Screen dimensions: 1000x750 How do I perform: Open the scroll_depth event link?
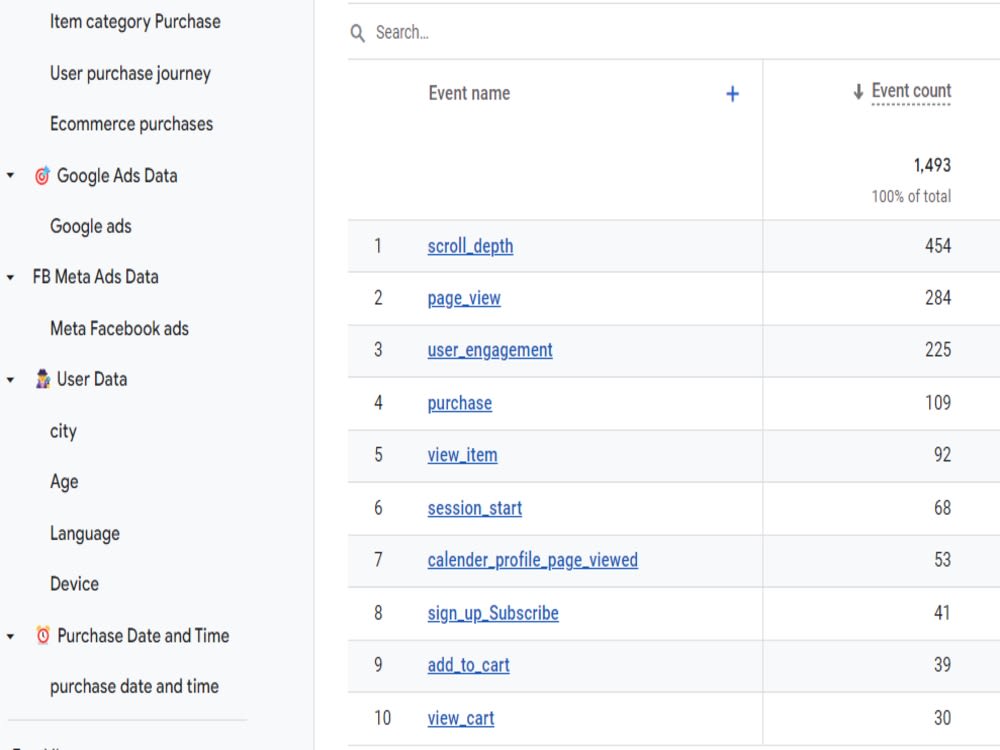point(470,246)
